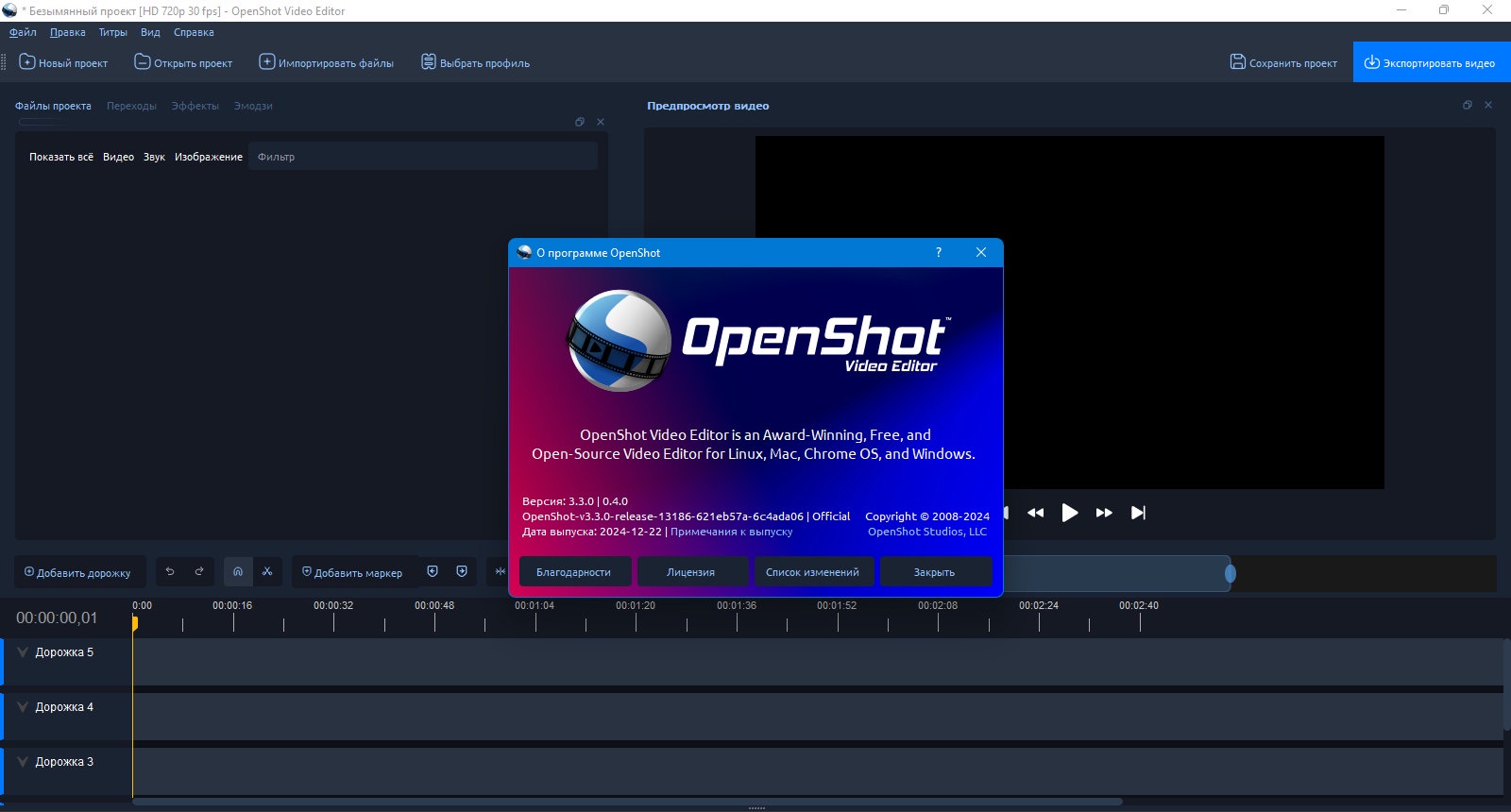Select the Файлы проекта tab
Viewport: 1511px width, 812px height.
tap(53, 106)
